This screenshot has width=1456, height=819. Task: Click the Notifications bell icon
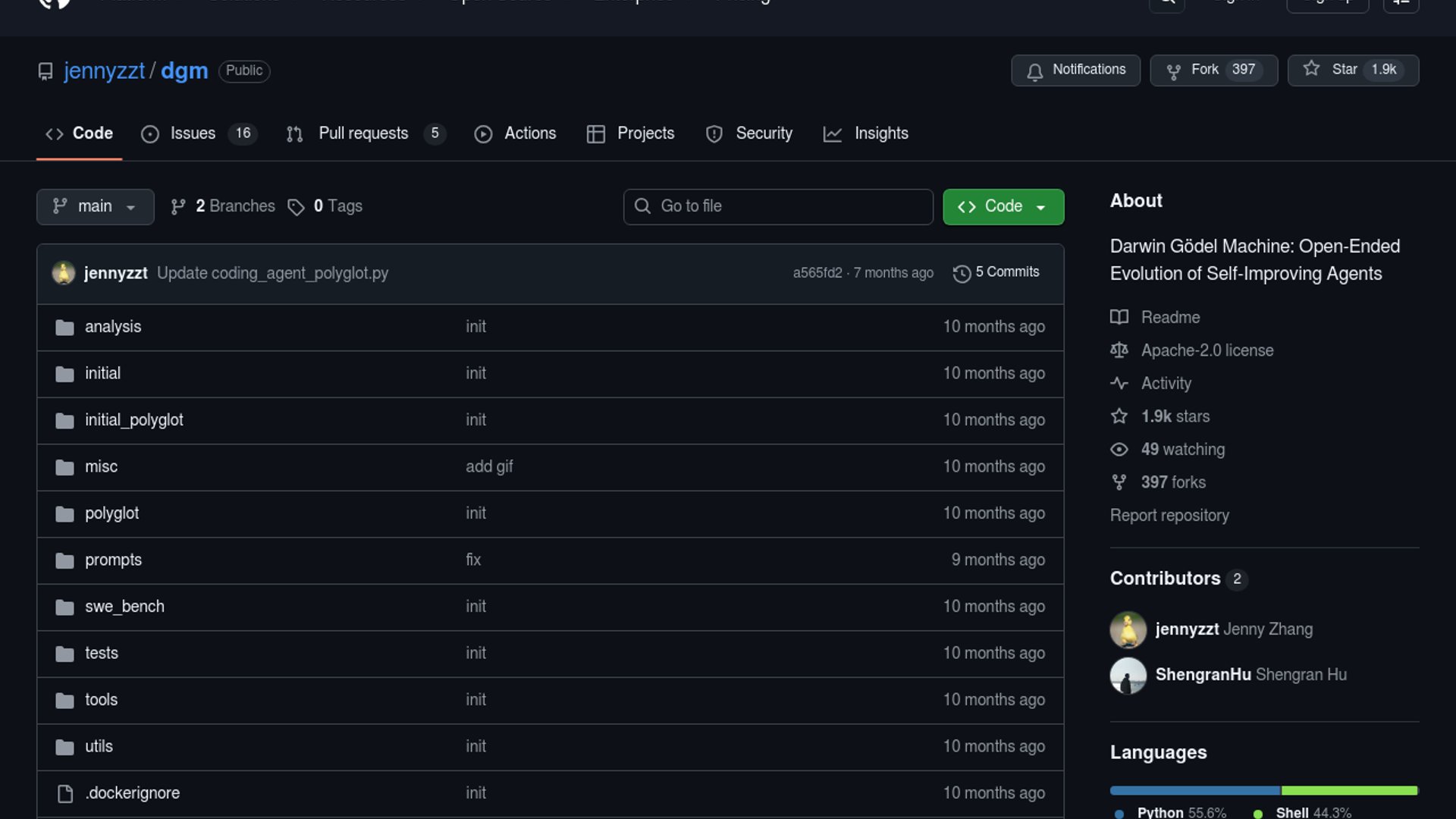coord(1034,71)
